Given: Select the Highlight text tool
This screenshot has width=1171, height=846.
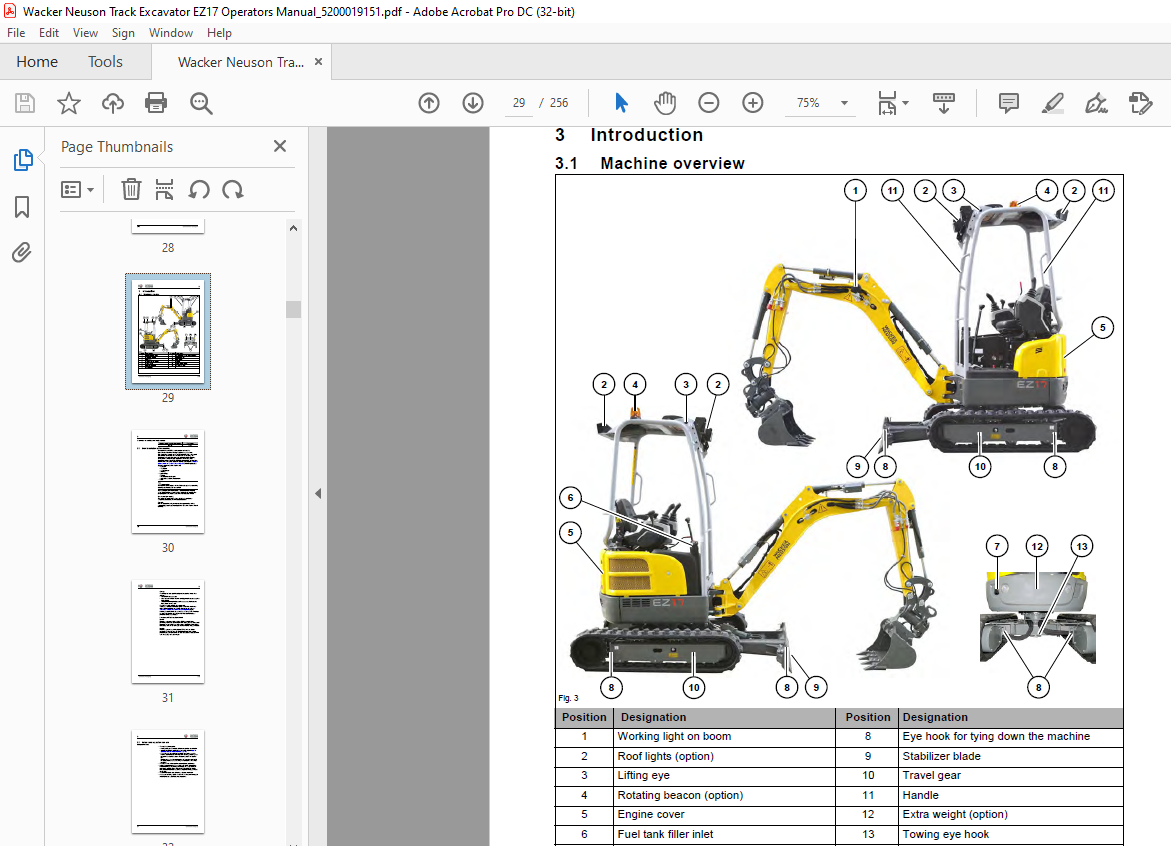Looking at the screenshot, I should (1052, 103).
